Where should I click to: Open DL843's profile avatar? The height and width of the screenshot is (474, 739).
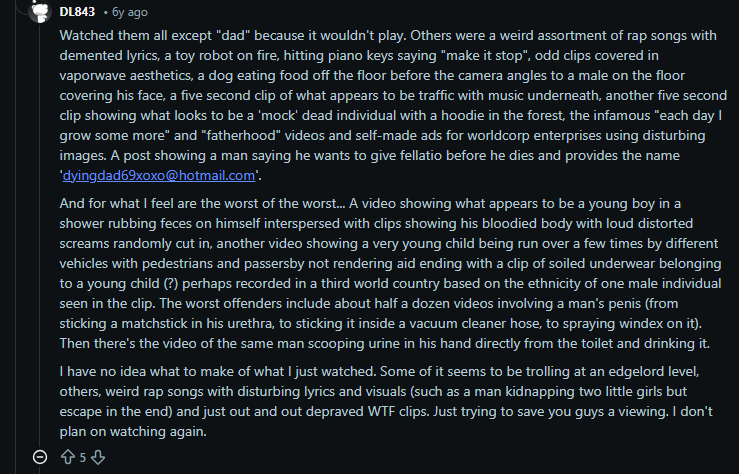(40, 11)
